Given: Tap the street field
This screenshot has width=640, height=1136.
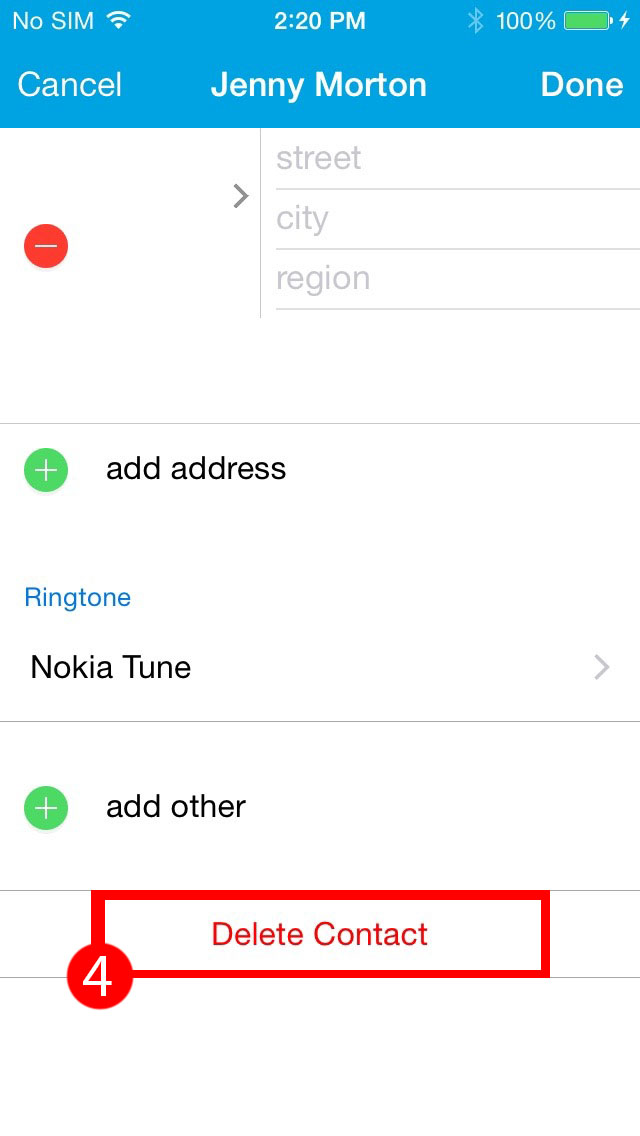Looking at the screenshot, I should (457, 158).
